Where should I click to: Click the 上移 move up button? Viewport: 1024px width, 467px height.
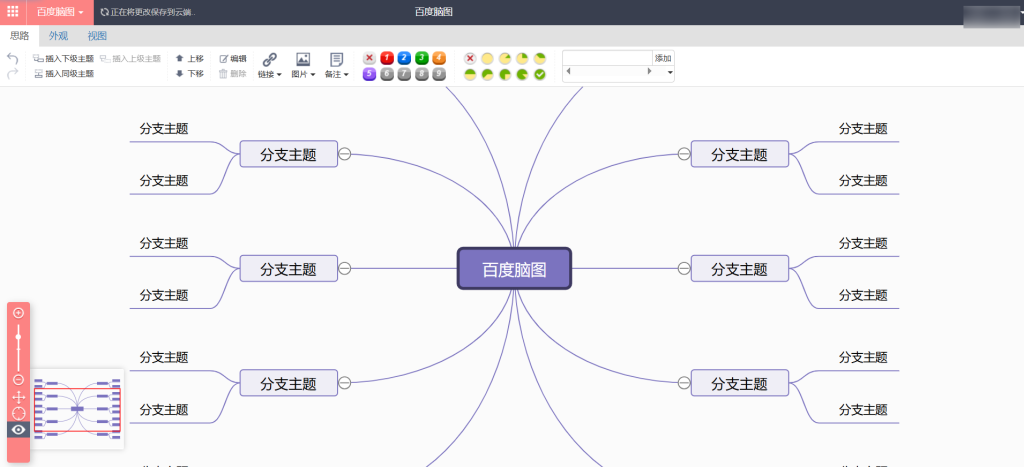[x=189, y=59]
